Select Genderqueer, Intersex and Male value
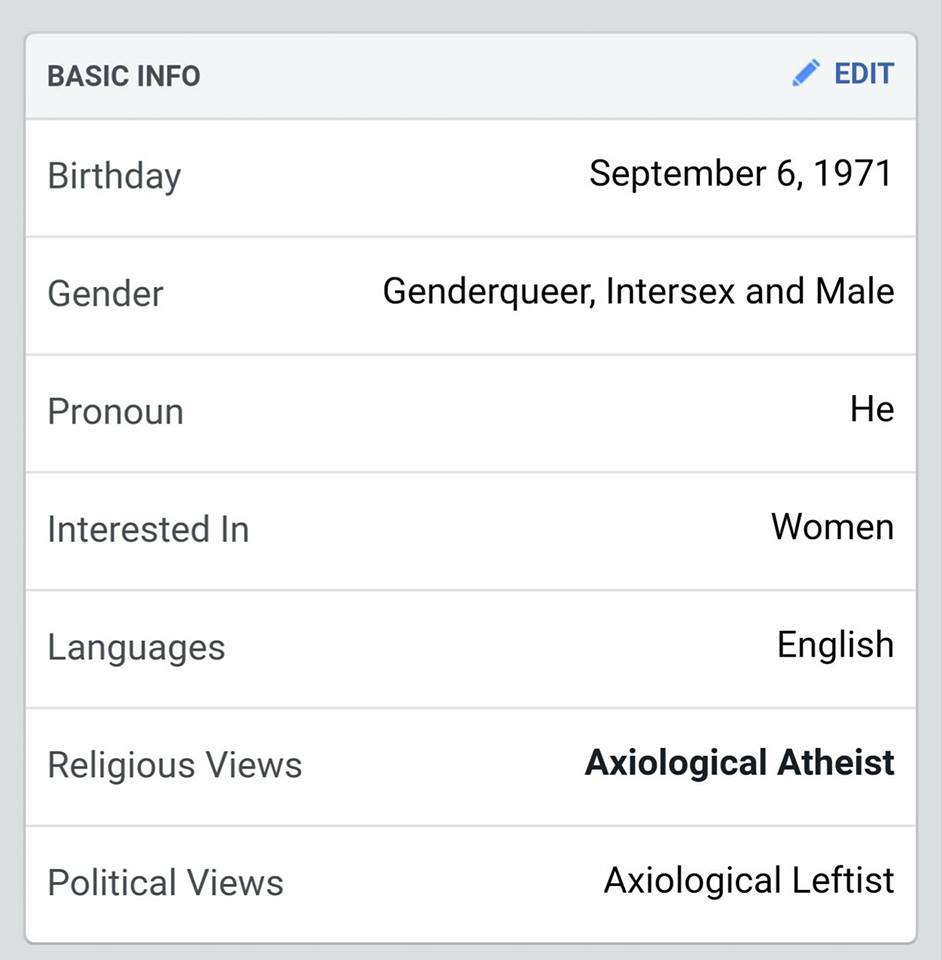Screen dimensions: 942x960 638,291
